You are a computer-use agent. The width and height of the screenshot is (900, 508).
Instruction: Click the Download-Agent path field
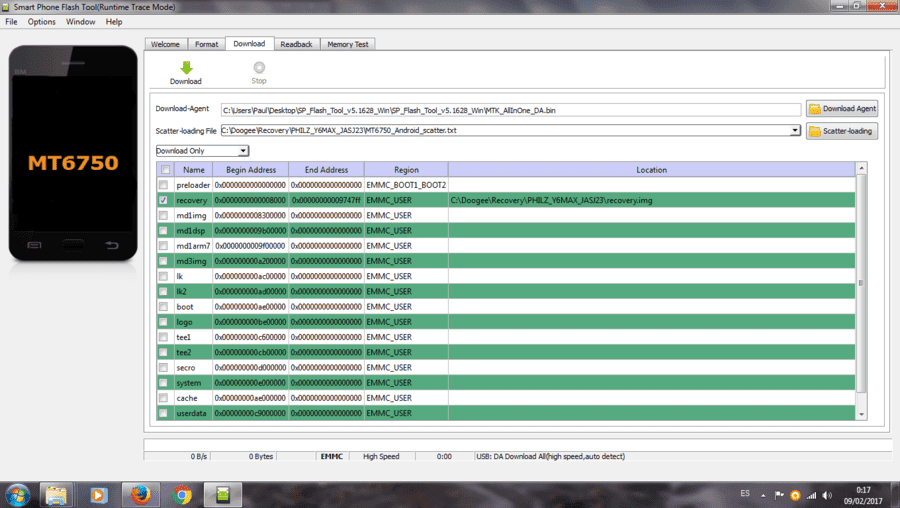tap(511, 110)
